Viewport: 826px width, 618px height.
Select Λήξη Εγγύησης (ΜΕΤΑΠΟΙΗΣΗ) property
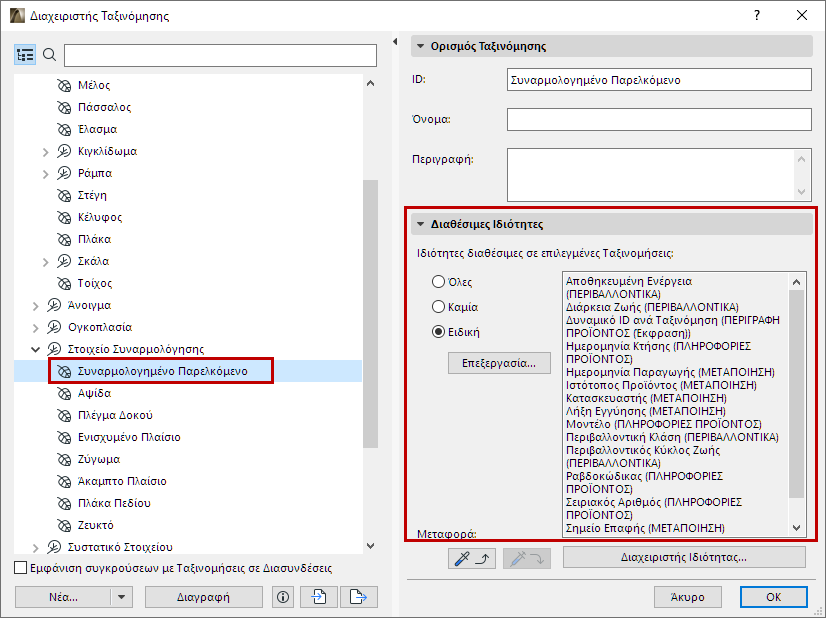(x=645, y=411)
